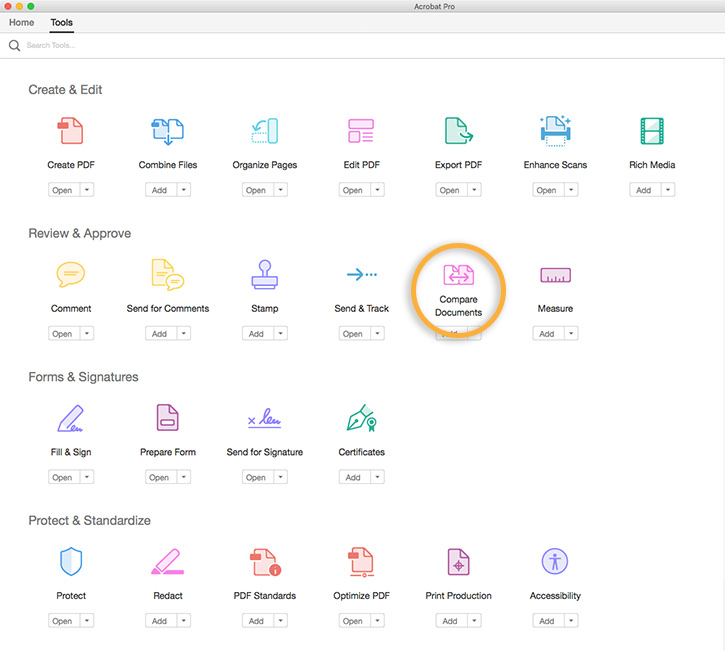Click Open under Fill & Sign
Screen dimensions: 725x651
(x=64, y=477)
